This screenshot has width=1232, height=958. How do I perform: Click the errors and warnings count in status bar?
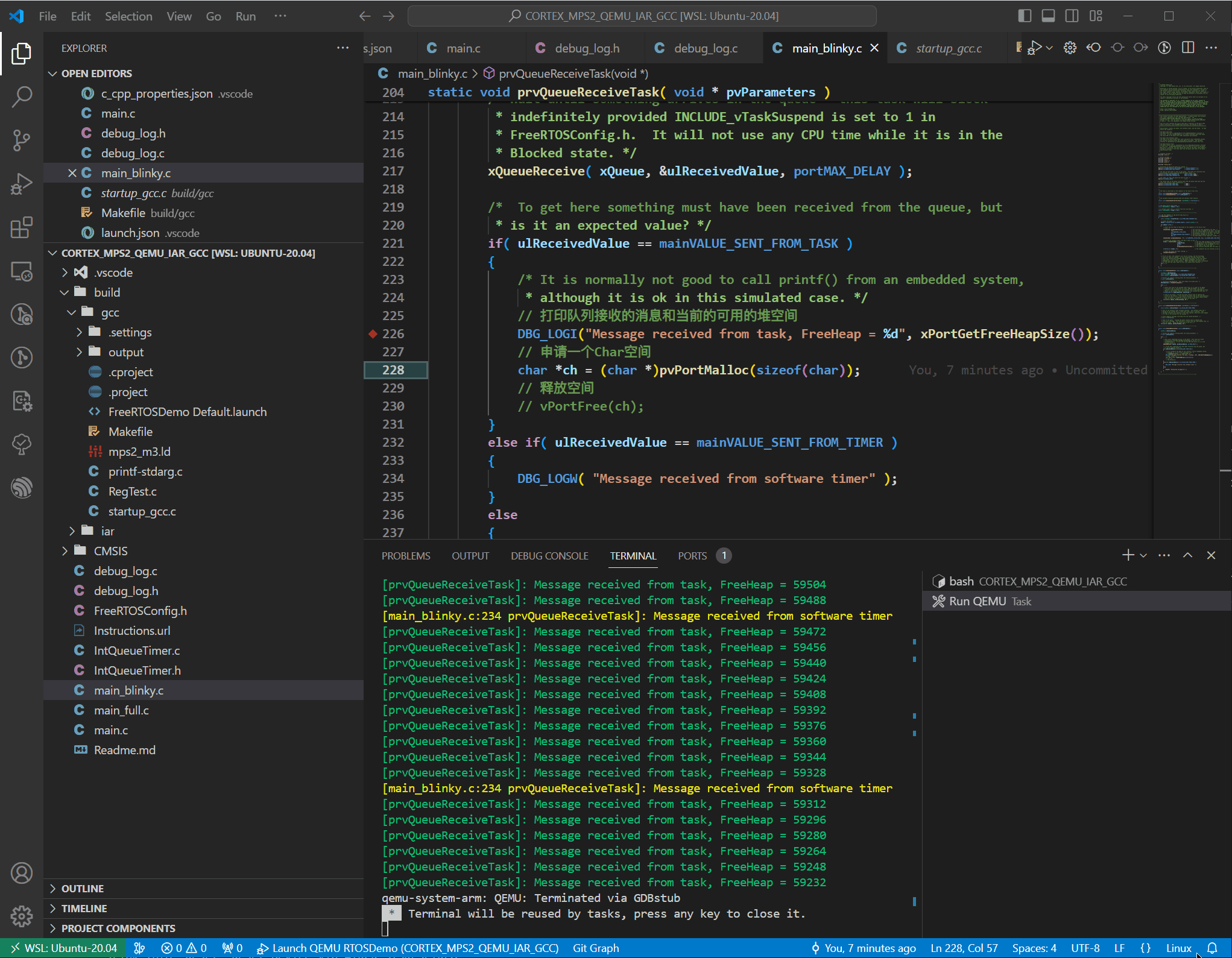click(x=184, y=948)
